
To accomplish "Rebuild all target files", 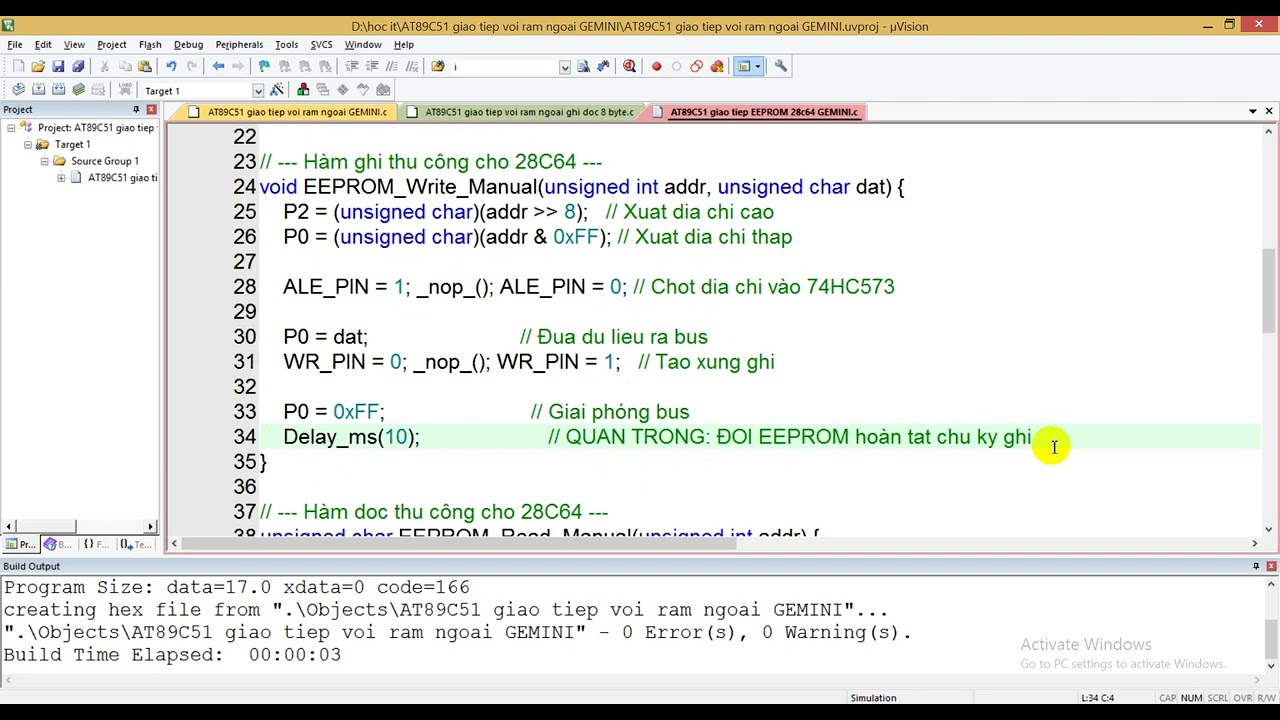I will pos(58,90).
